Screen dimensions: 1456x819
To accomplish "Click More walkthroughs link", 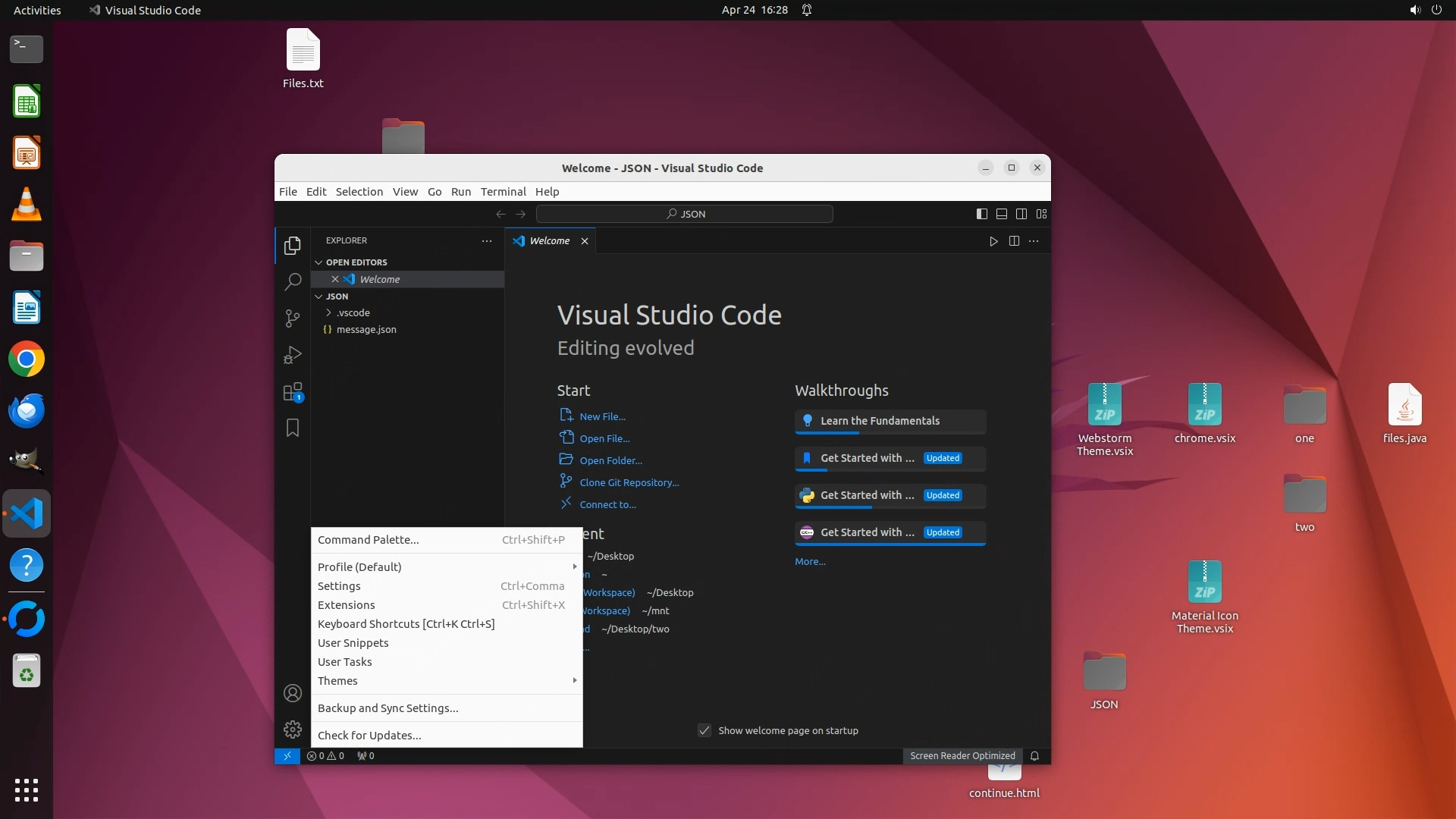I will tap(810, 562).
